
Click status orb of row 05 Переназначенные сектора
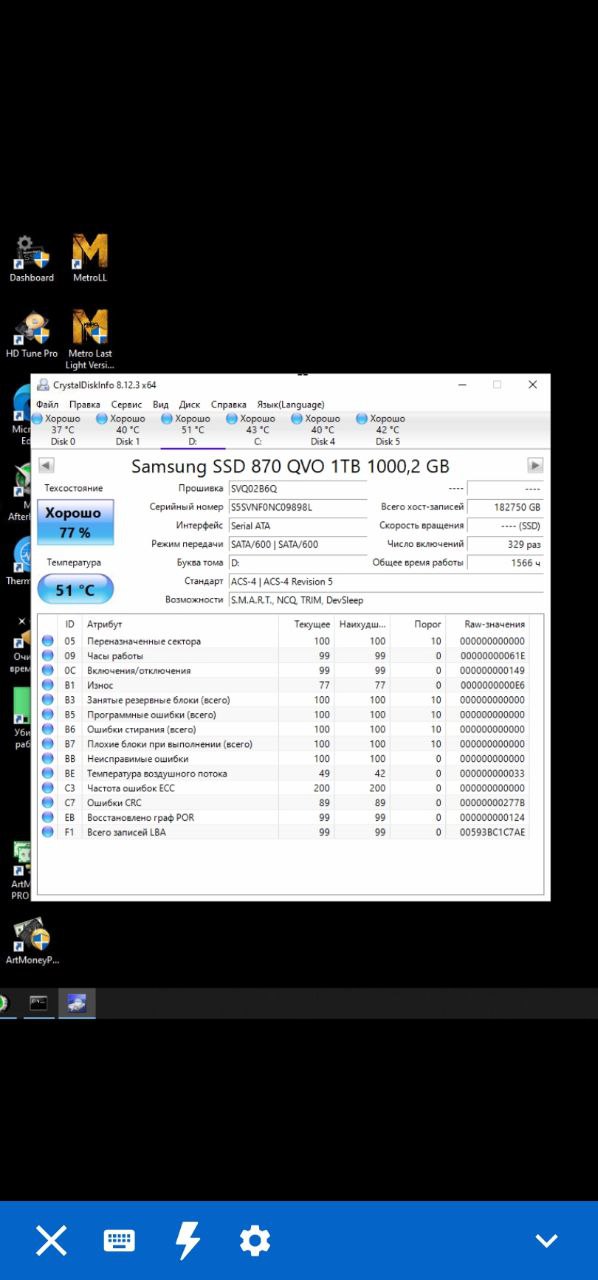48,641
